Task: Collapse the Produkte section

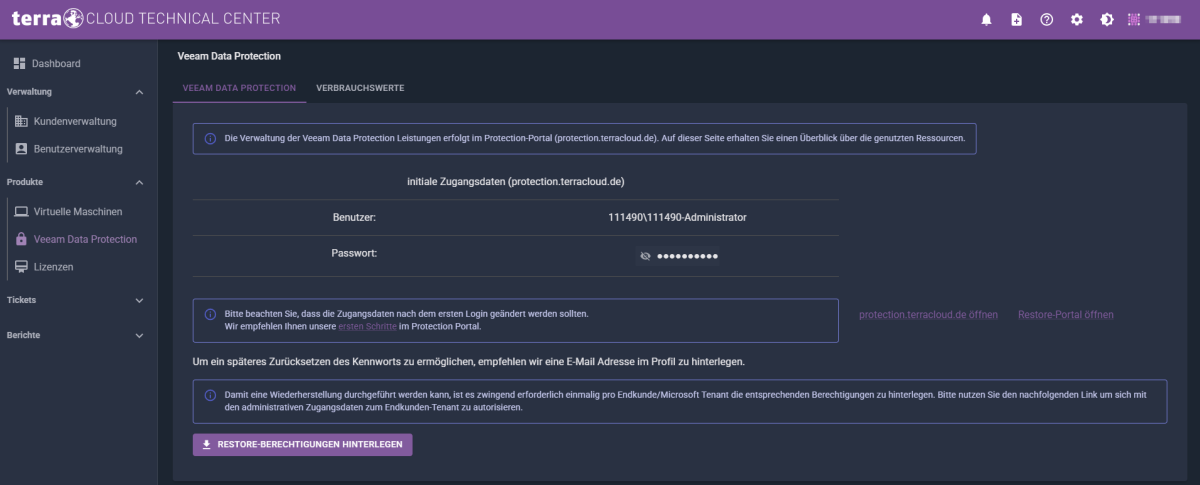Action: (139, 183)
